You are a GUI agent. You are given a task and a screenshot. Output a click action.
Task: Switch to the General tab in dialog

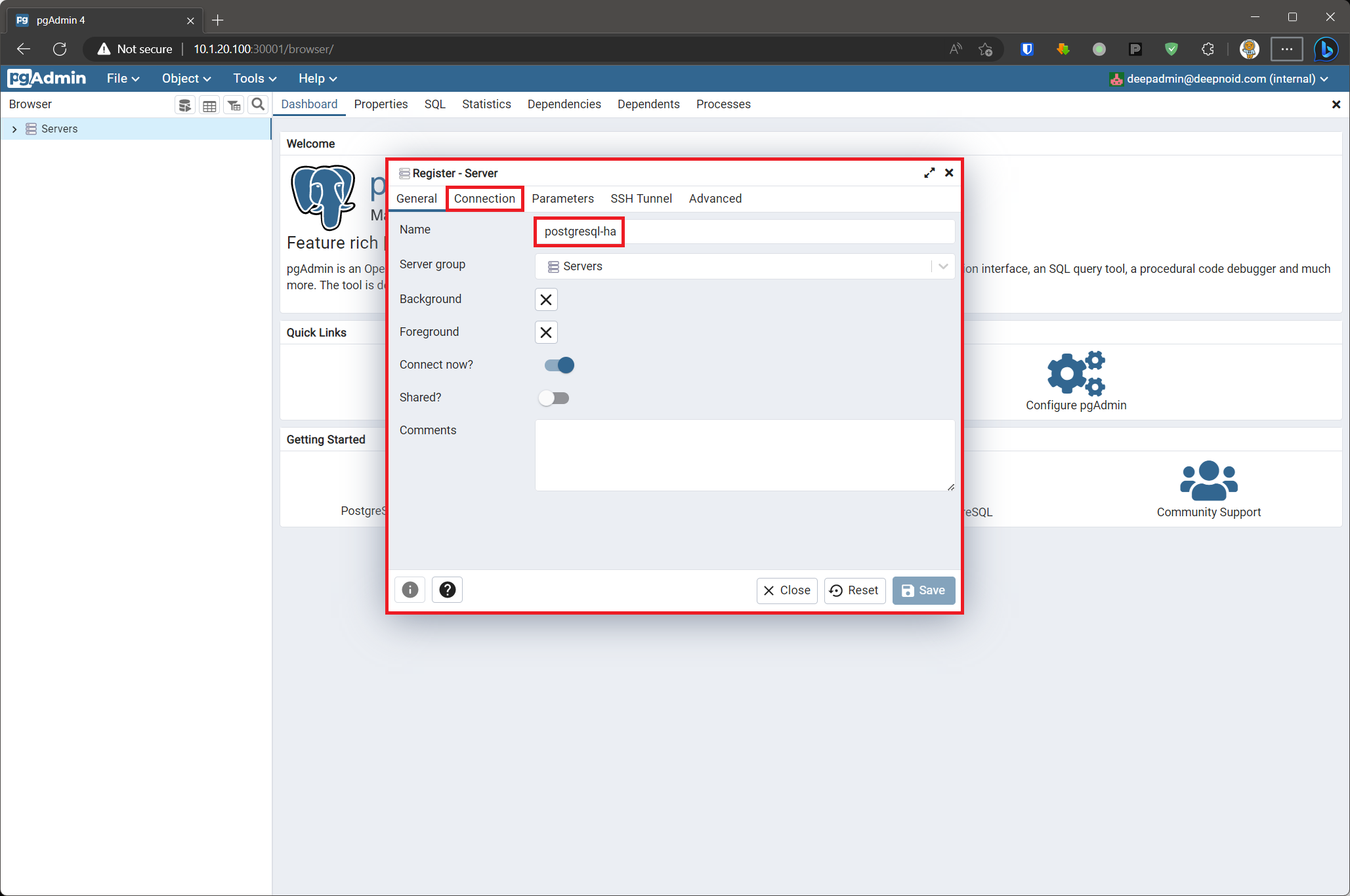point(417,199)
